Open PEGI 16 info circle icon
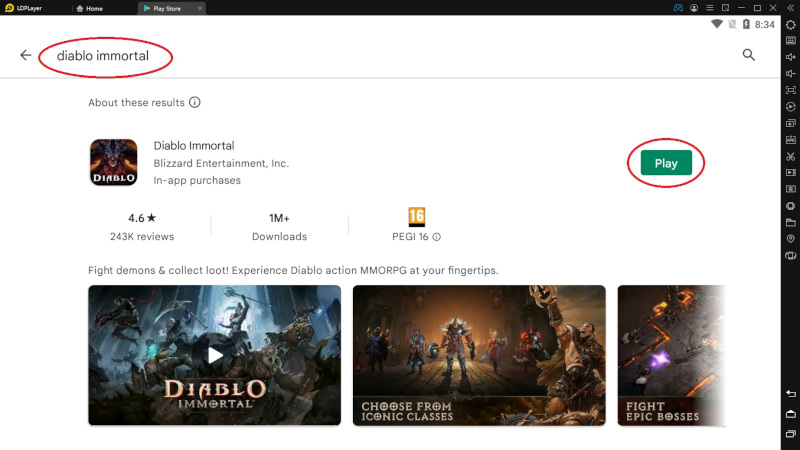This screenshot has height=450, width=800. (x=437, y=237)
